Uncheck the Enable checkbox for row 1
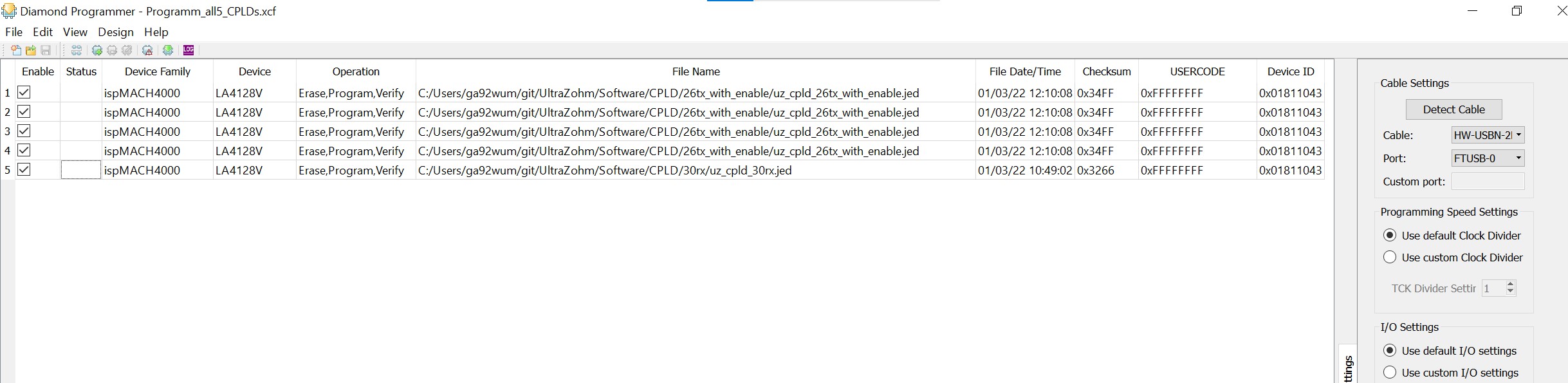The width and height of the screenshot is (1568, 383). point(24,92)
